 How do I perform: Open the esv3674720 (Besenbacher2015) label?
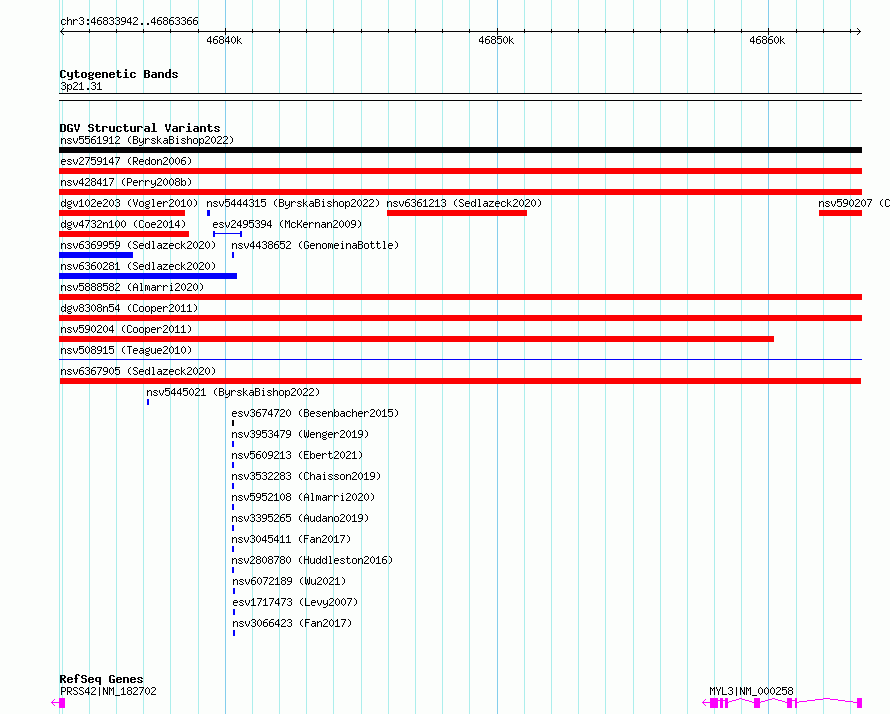coord(315,413)
